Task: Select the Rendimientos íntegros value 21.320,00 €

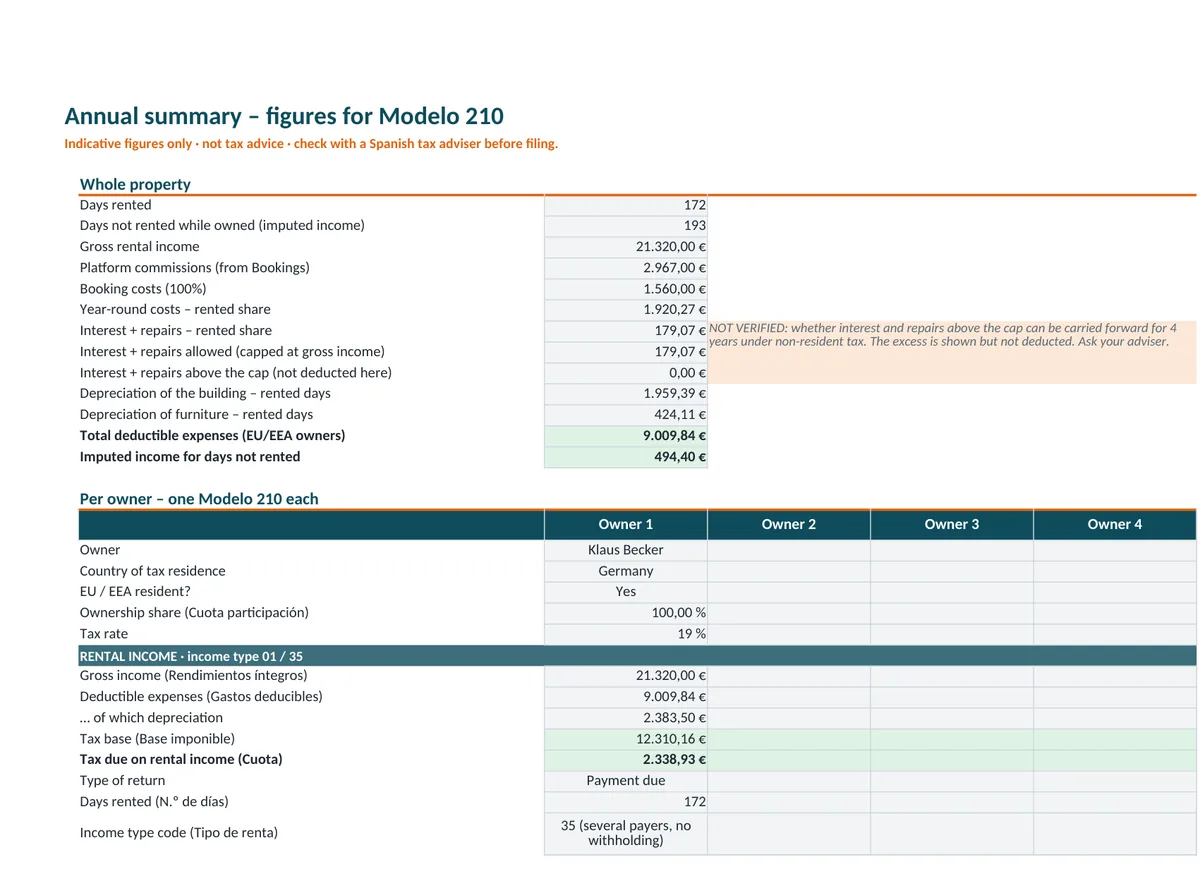Action: [626, 676]
